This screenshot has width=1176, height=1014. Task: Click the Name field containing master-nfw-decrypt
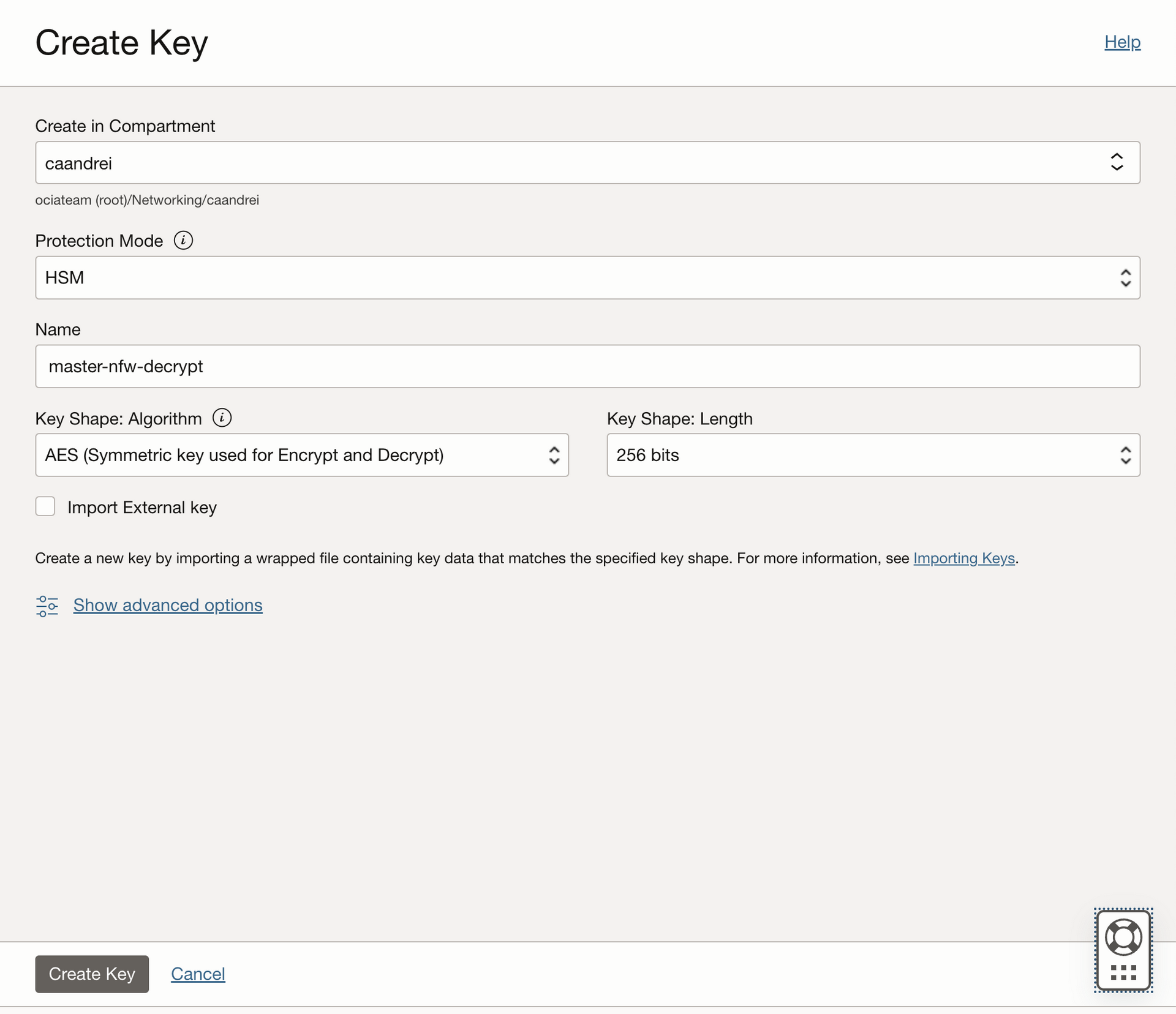[587, 366]
